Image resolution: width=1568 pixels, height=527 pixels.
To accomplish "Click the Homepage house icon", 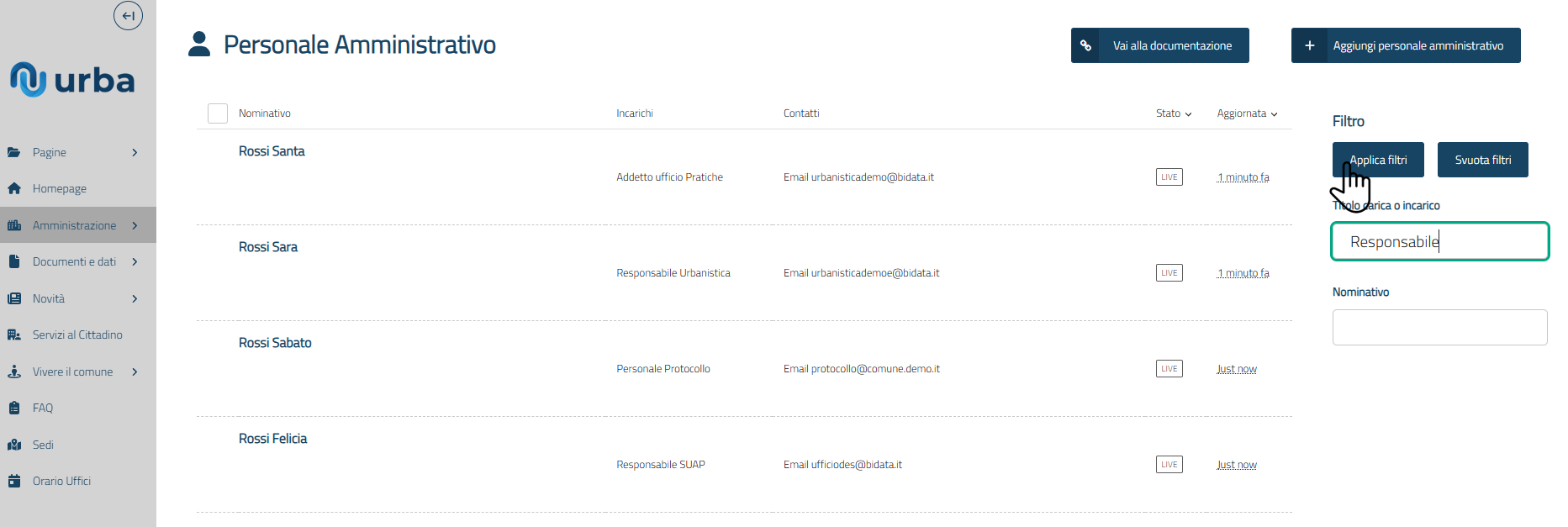I will pos(14,188).
